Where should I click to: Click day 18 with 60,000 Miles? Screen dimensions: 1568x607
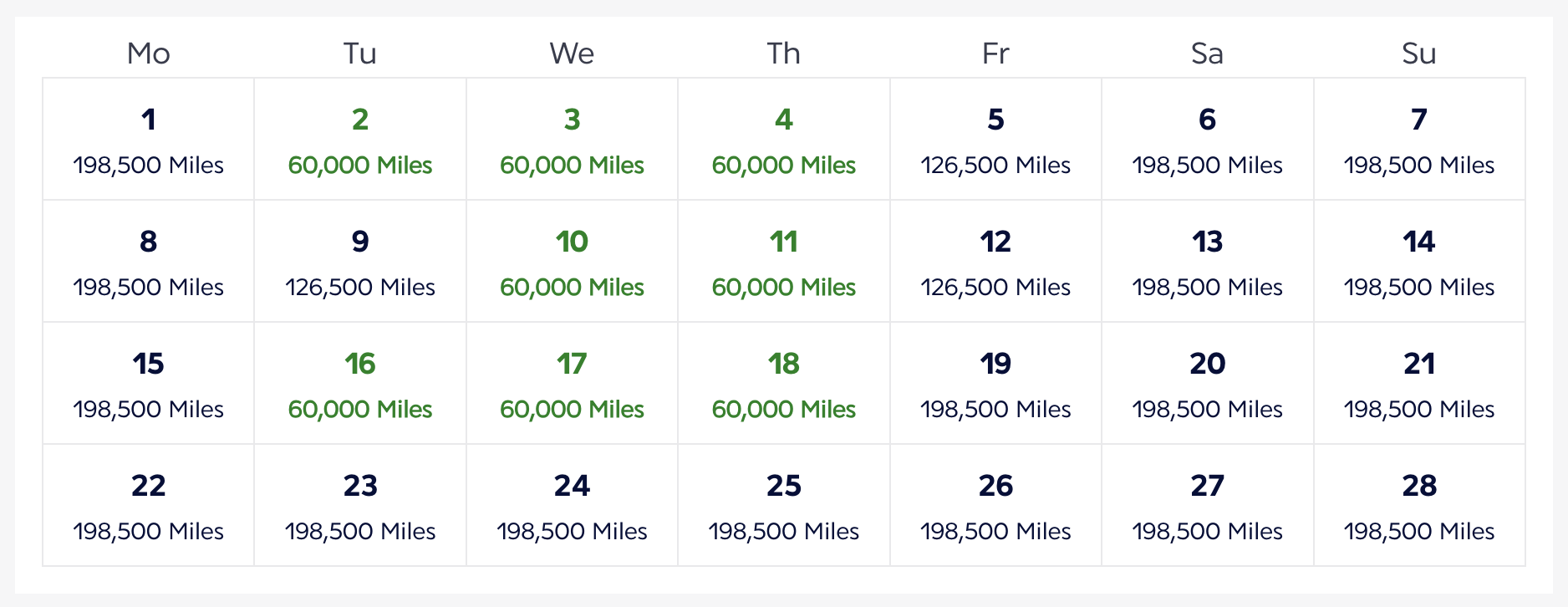click(x=784, y=384)
